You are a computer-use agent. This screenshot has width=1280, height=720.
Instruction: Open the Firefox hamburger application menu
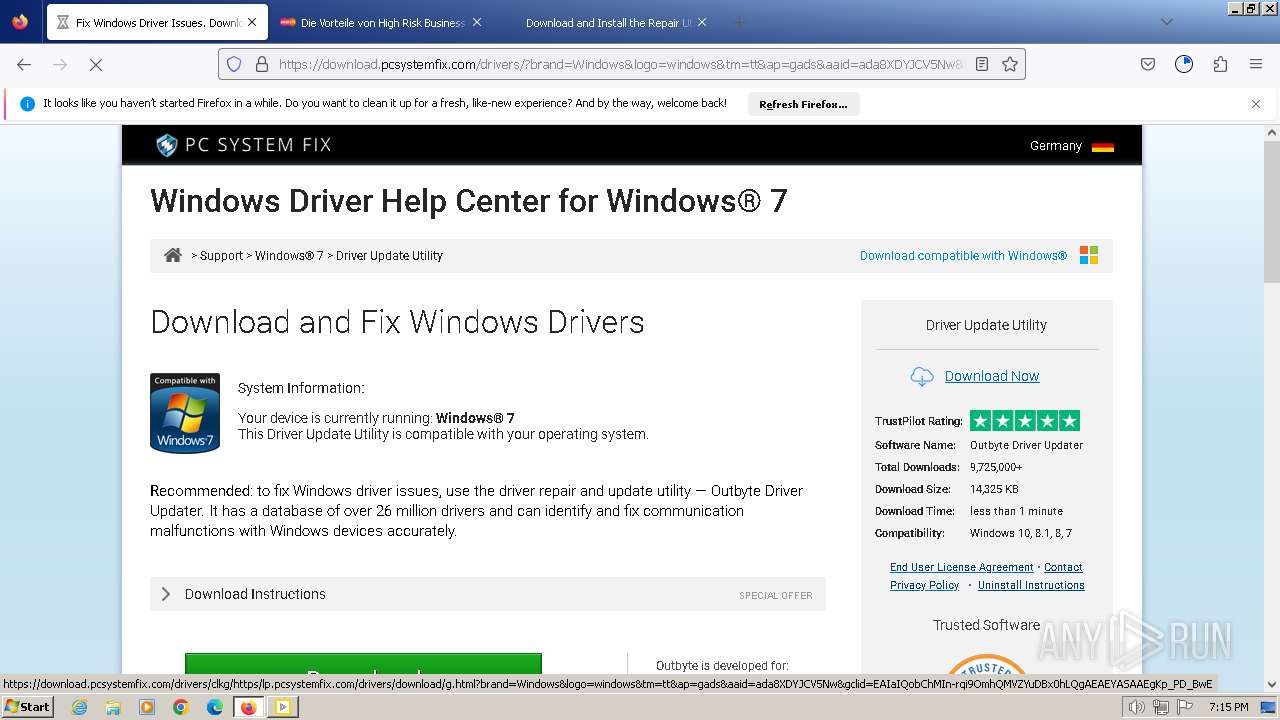[1256, 64]
